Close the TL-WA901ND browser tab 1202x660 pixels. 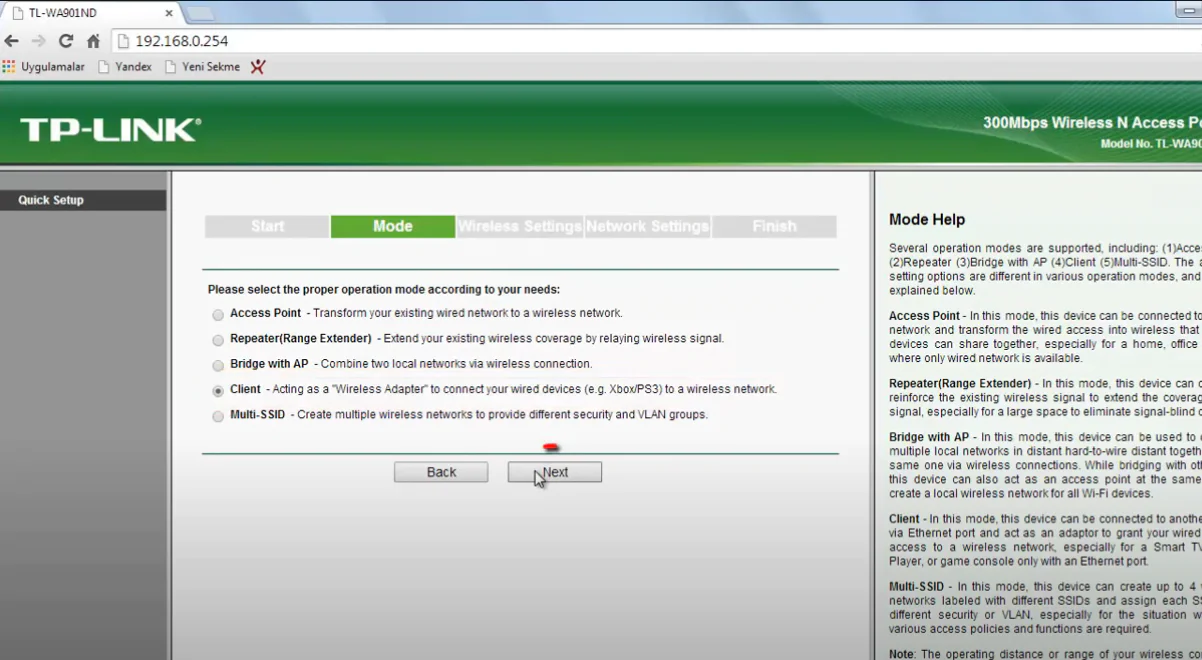(x=169, y=13)
